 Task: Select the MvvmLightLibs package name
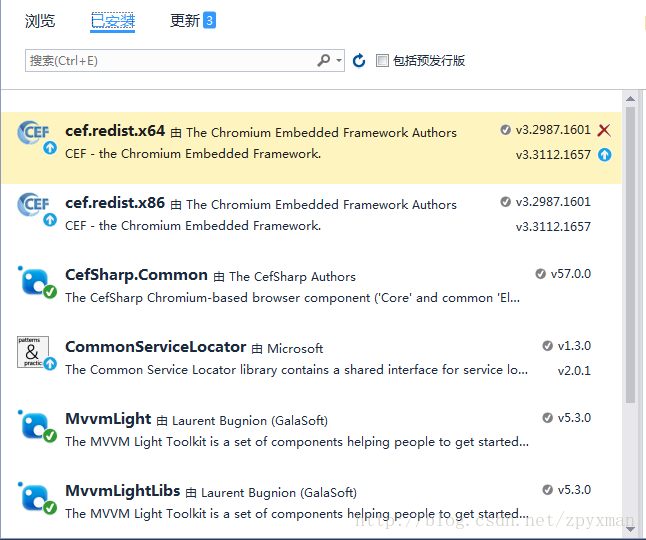pyautogui.click(x=123, y=491)
